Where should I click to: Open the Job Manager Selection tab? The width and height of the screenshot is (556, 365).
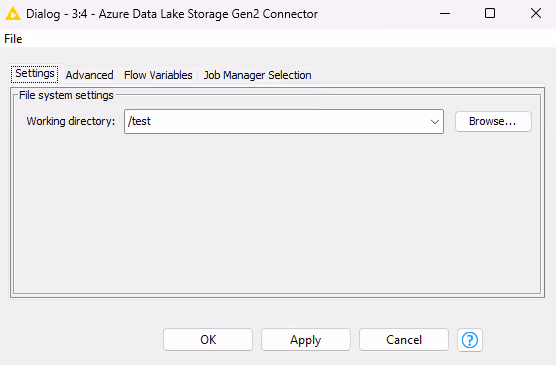pyautogui.click(x=257, y=75)
